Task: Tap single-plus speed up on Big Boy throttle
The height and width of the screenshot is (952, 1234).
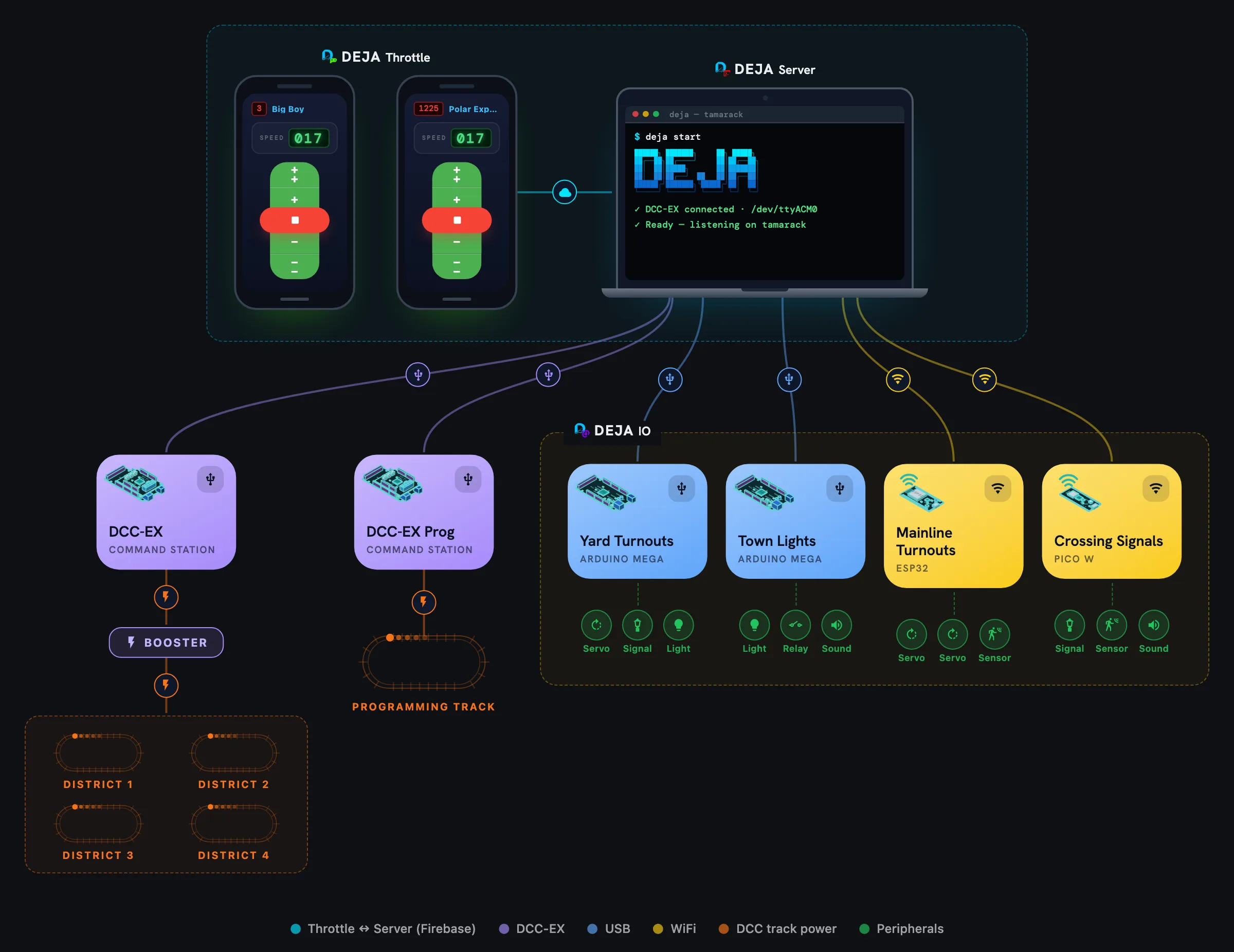Action: pos(295,199)
